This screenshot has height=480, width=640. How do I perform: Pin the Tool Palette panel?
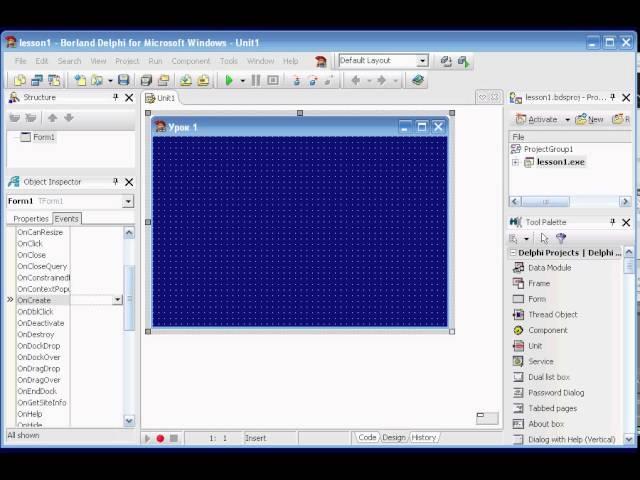[x=612, y=222]
